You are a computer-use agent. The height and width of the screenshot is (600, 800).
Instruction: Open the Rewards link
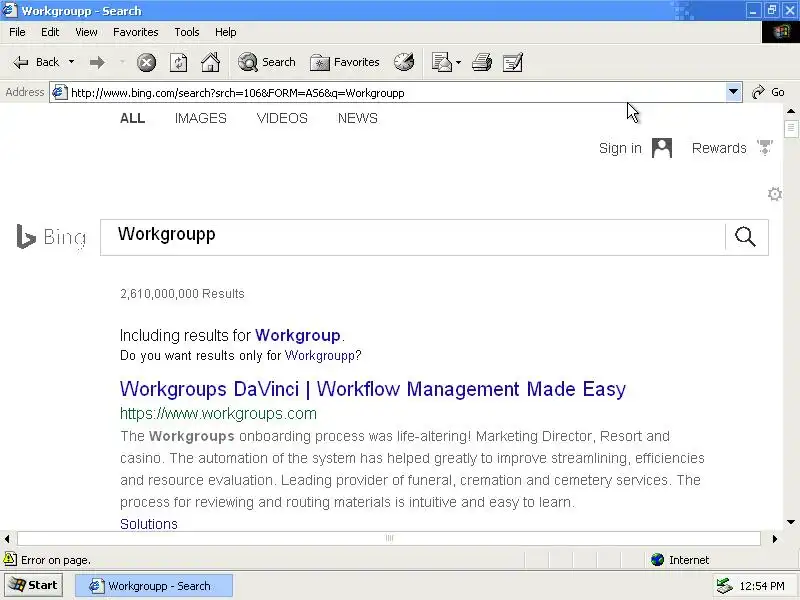click(x=719, y=148)
